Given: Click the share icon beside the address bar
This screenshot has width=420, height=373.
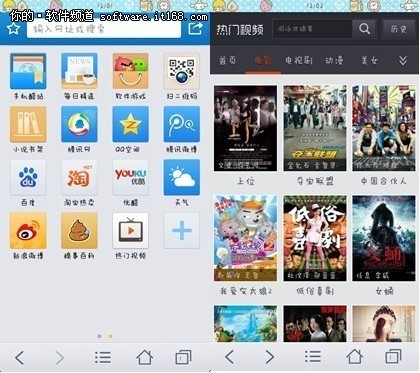Looking at the screenshot, I should (x=195, y=28).
